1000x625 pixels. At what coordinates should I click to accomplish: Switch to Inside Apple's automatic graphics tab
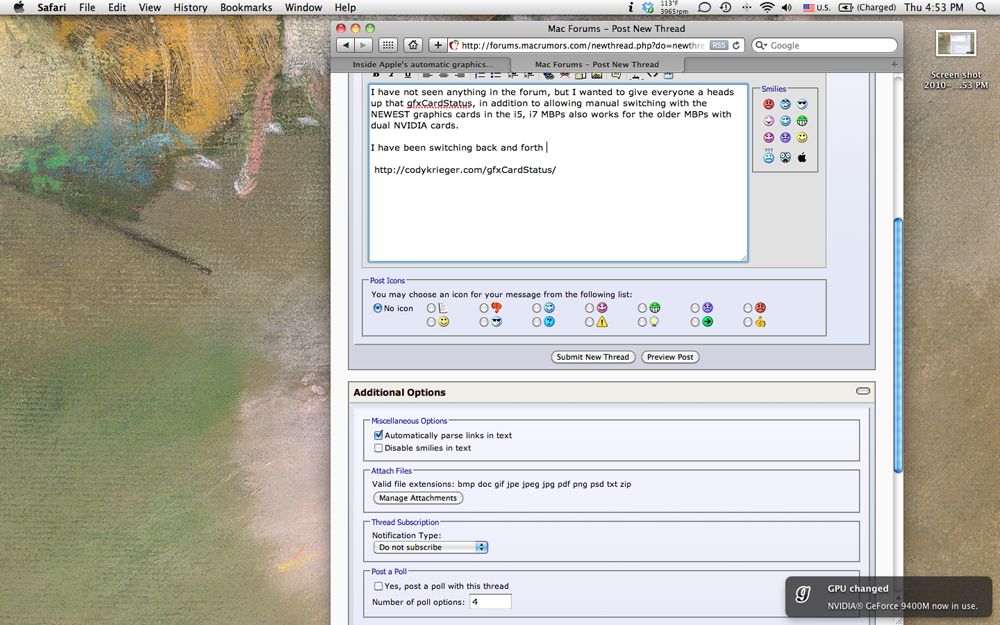click(422, 64)
